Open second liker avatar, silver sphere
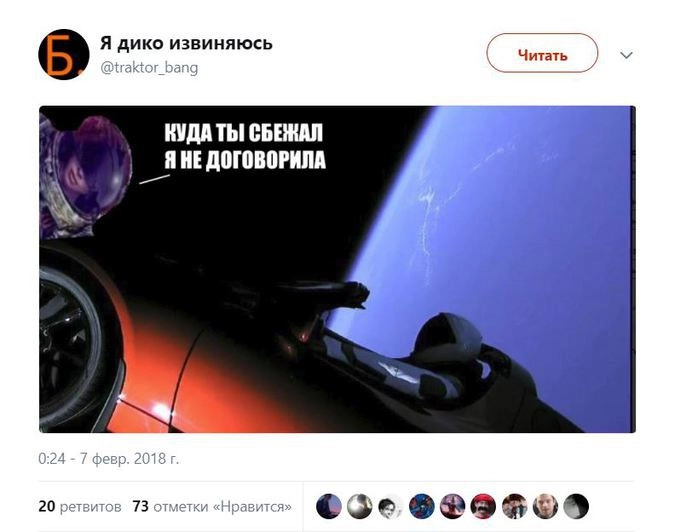Image resolution: width=675 pixels, height=532 pixels. click(359, 506)
